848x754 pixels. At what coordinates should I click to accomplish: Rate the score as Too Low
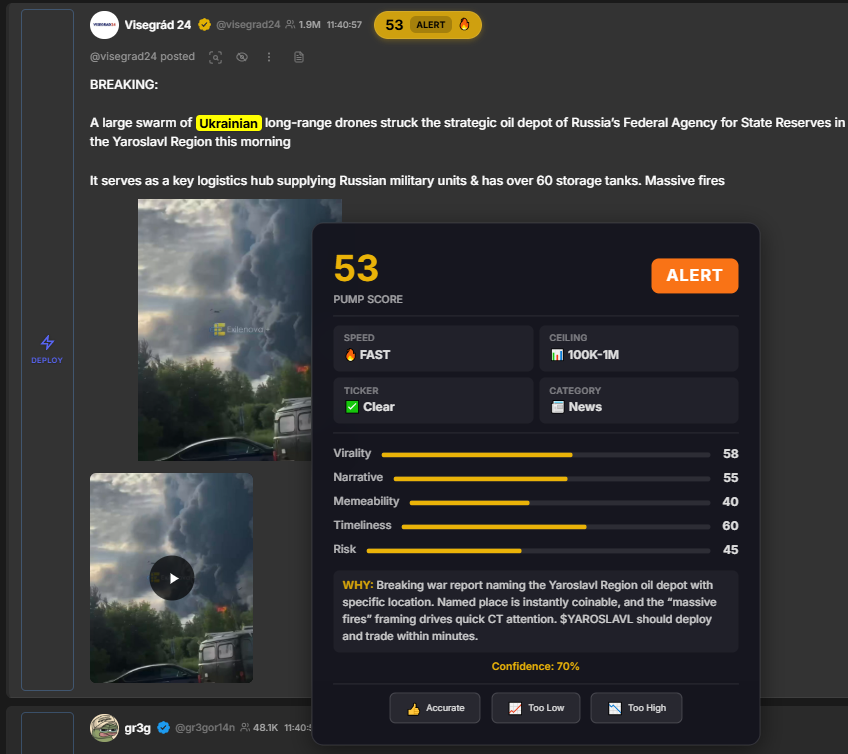[x=535, y=708]
